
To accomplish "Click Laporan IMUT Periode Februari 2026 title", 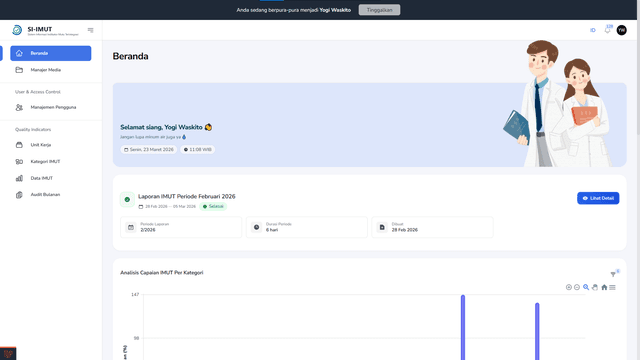I will click(x=187, y=196).
